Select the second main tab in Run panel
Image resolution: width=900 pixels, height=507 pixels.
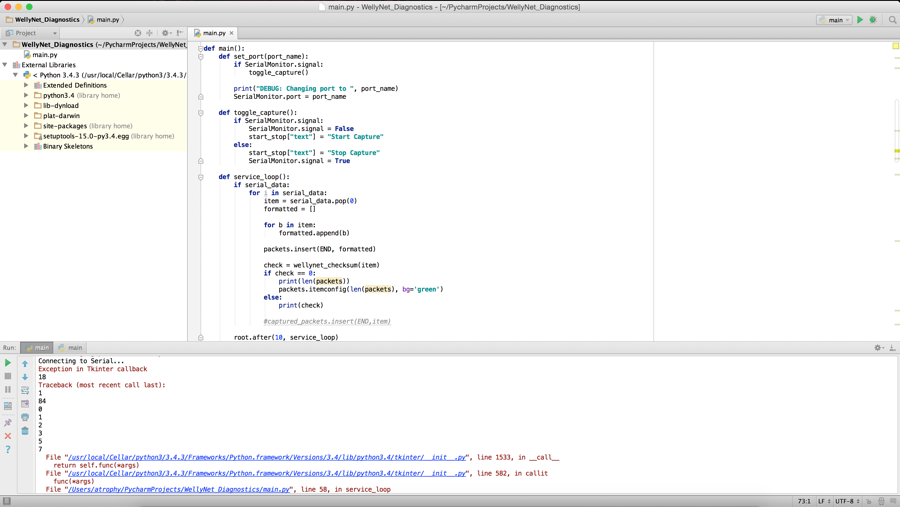(x=70, y=347)
